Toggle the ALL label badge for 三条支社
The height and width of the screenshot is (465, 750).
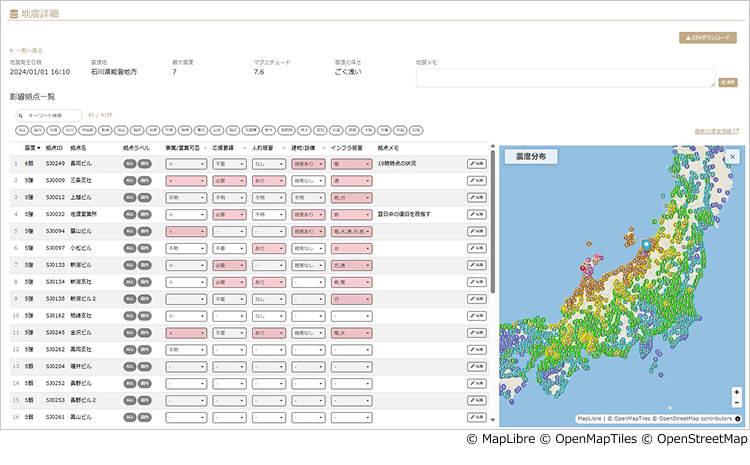point(129,179)
